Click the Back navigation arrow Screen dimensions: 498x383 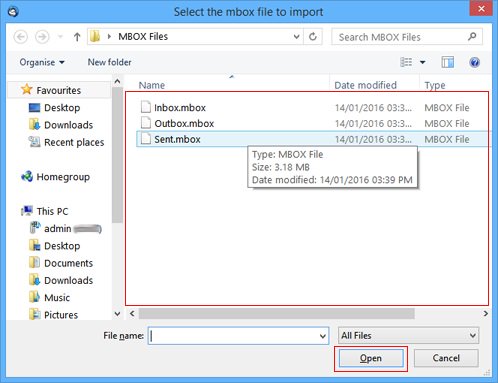click(x=21, y=37)
